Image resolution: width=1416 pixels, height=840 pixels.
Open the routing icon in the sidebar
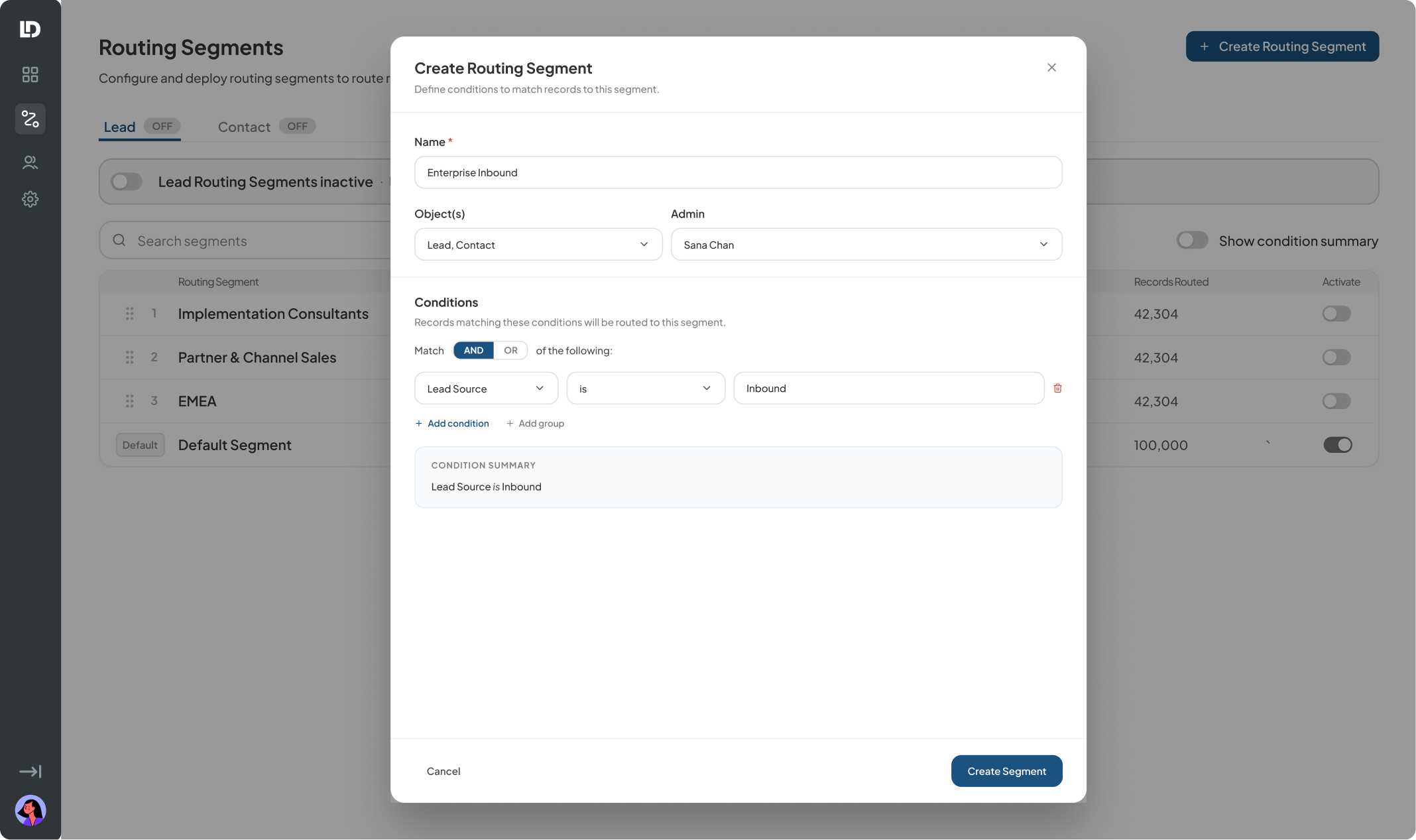point(30,119)
